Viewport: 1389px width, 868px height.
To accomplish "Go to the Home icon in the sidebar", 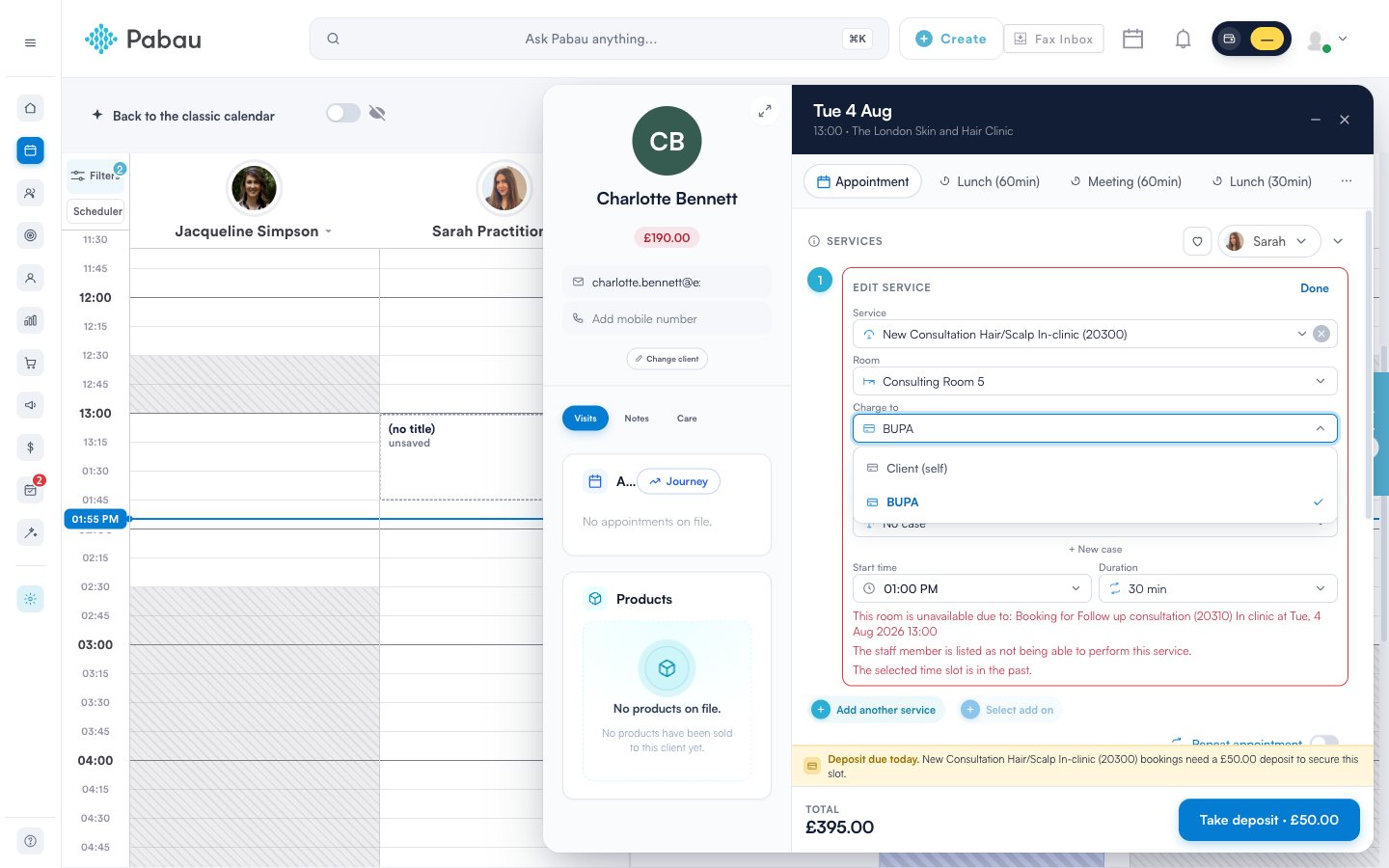I will pos(30,108).
